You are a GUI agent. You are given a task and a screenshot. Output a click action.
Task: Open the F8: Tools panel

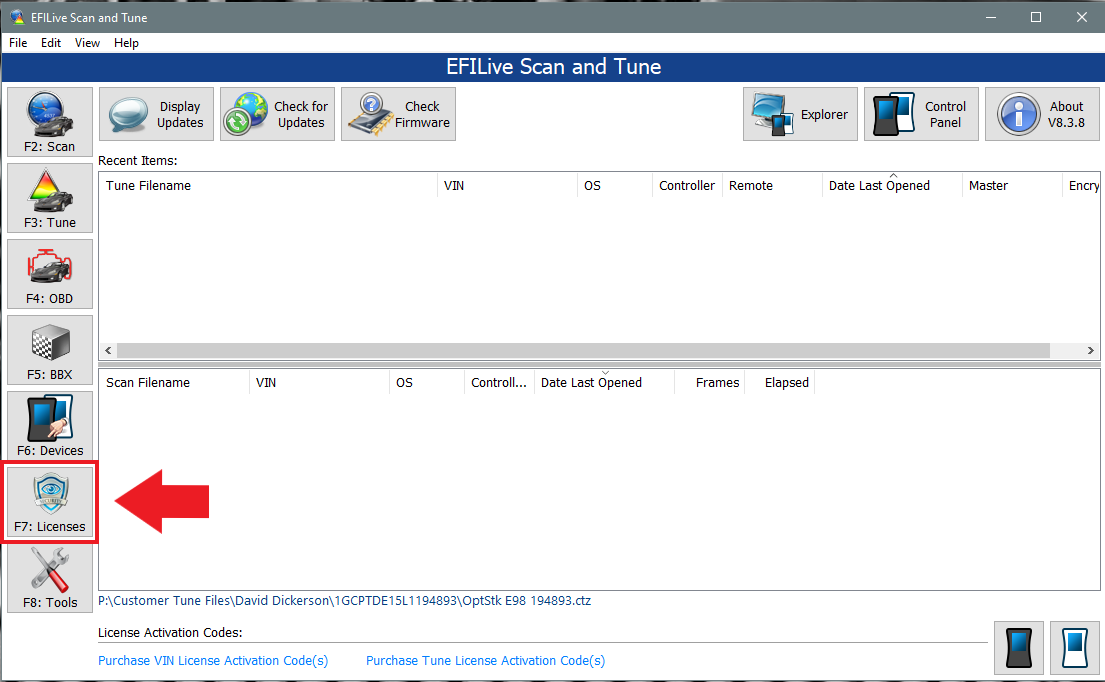coord(49,577)
